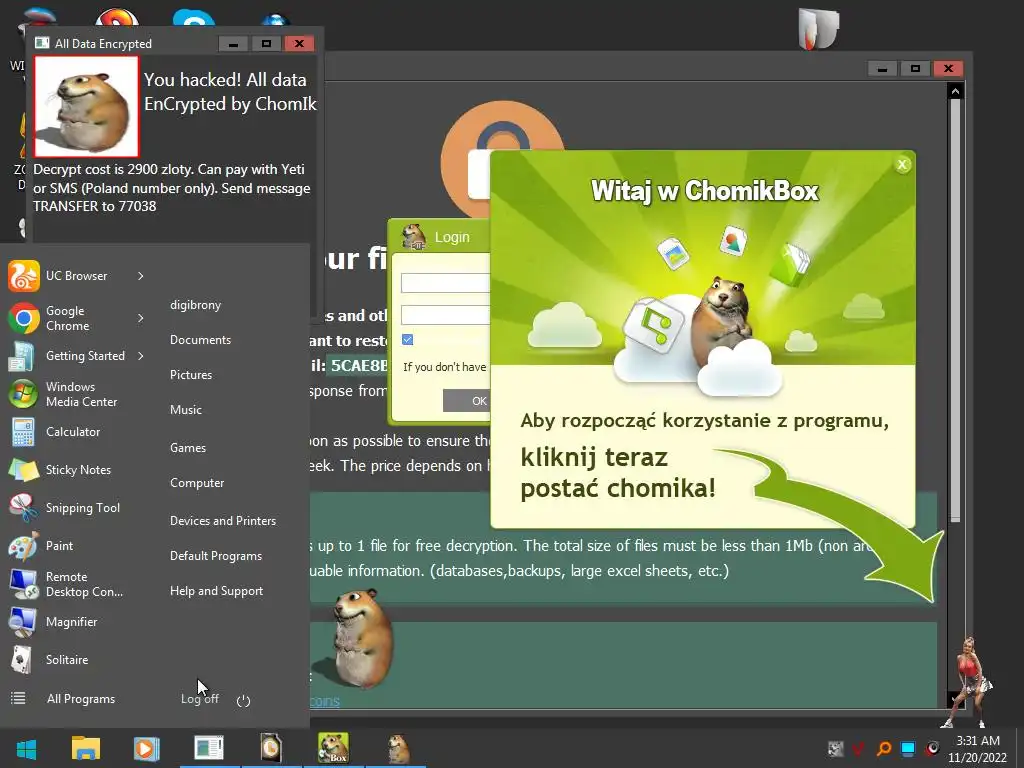Click OK in Login dialog
This screenshot has width=1024, height=768.
pyautogui.click(x=467, y=401)
